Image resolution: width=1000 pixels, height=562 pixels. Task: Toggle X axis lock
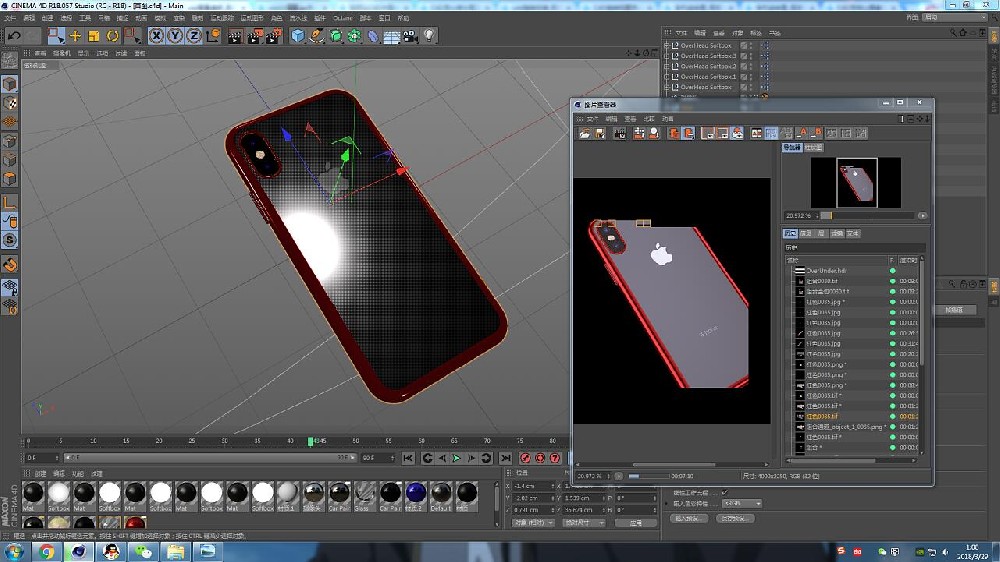point(156,36)
